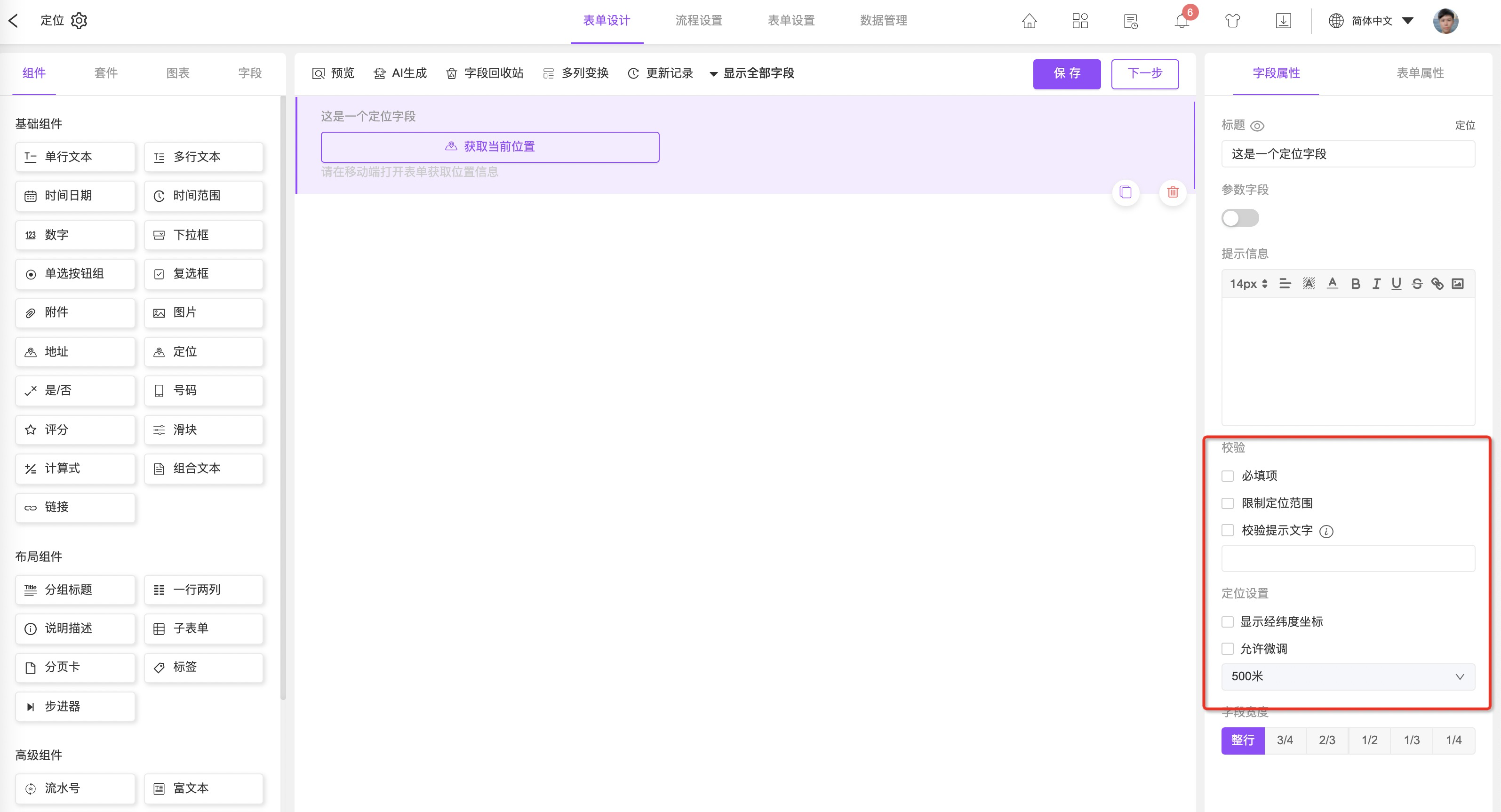Switch to the 表单设置 tab
Viewport: 1501px width, 812px height.
pos(790,21)
